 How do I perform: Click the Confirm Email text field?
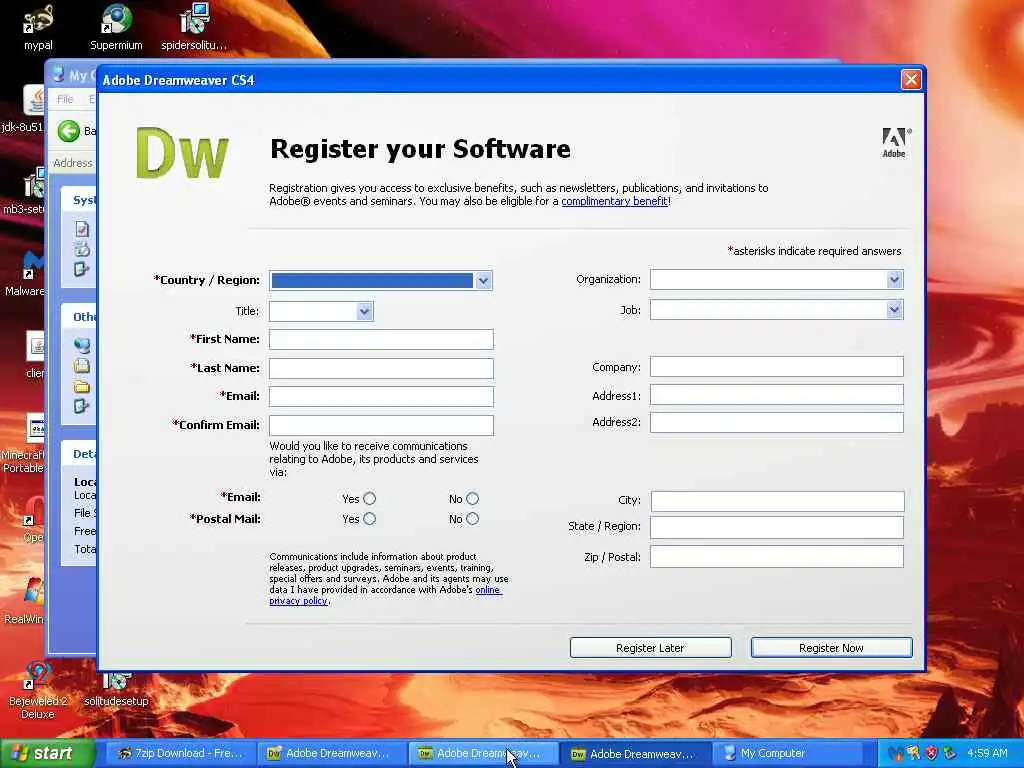click(381, 425)
